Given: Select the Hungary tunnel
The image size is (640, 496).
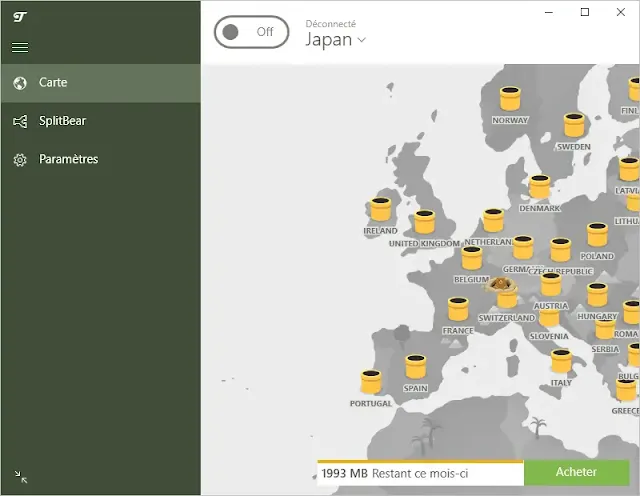Looking at the screenshot, I should [597, 295].
